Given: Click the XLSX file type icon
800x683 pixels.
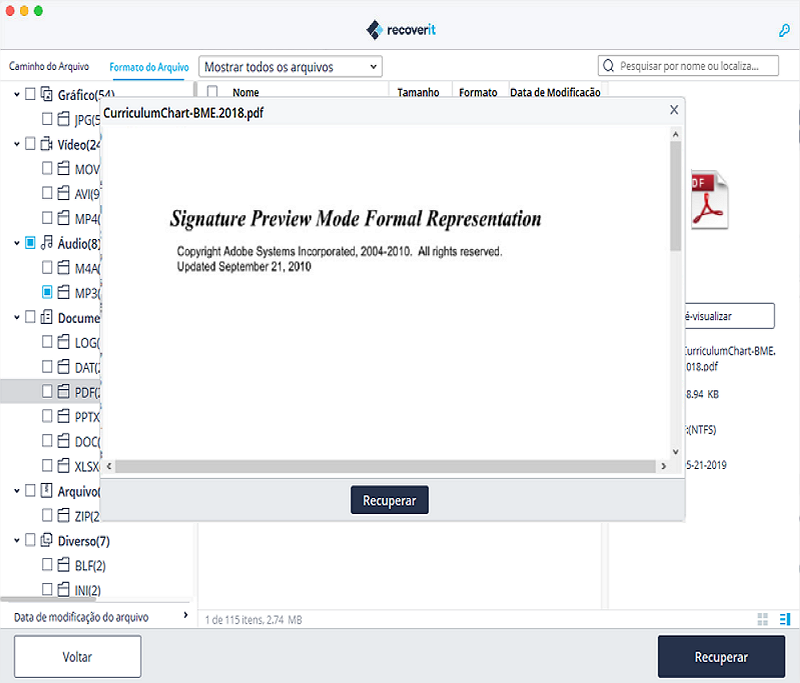Looking at the screenshot, I should [63, 466].
